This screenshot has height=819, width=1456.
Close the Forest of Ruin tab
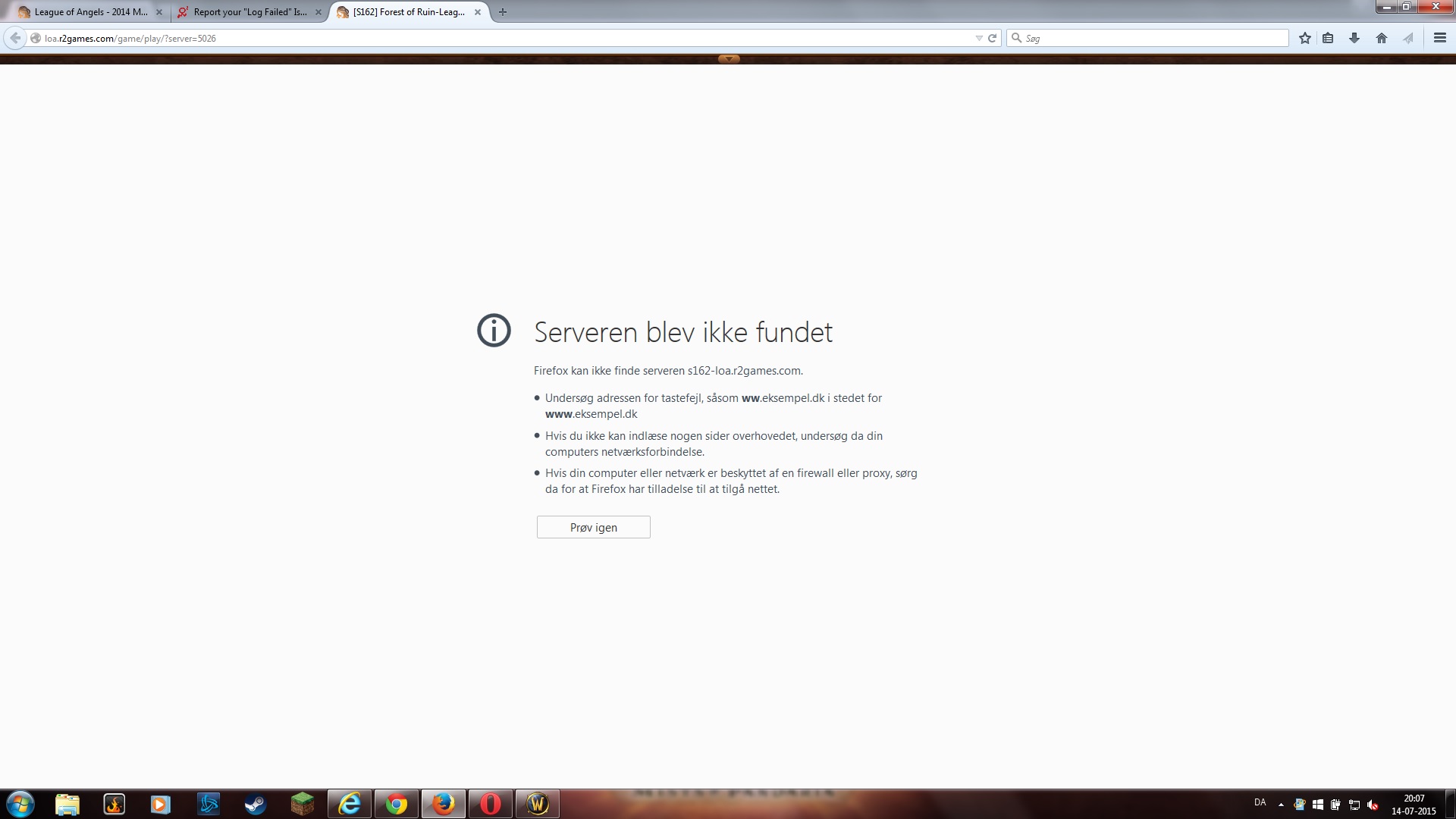coord(478,12)
